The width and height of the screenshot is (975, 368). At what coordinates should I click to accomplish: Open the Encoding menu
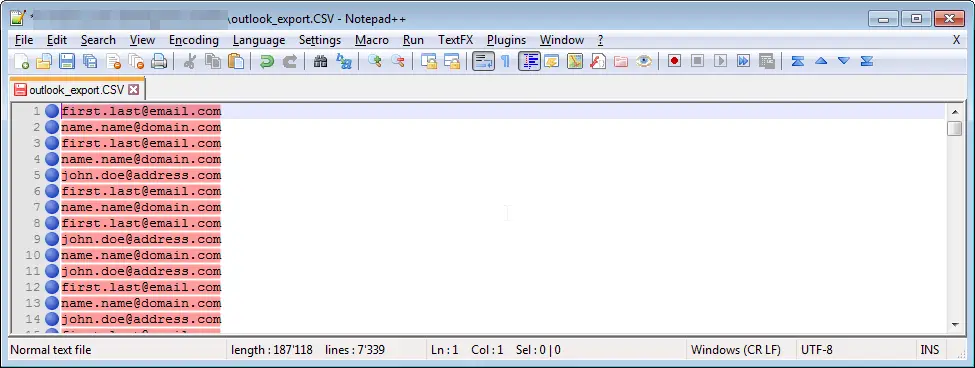(194, 40)
